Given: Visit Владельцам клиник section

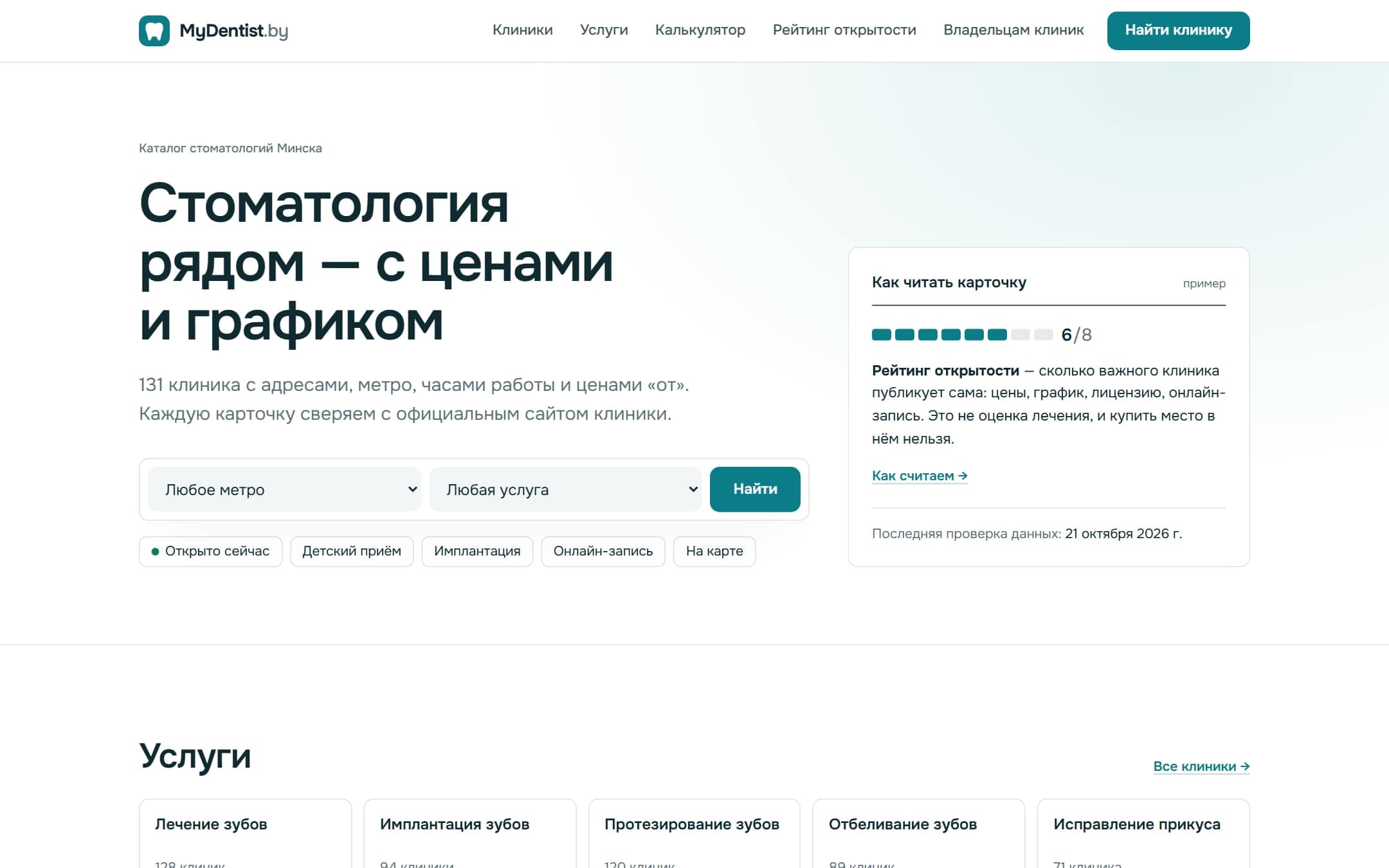Looking at the screenshot, I should [x=1013, y=30].
